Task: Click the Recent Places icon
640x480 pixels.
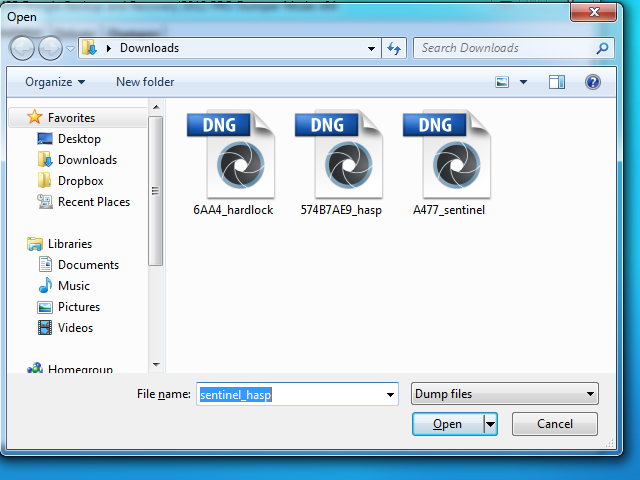Action: click(x=45, y=202)
